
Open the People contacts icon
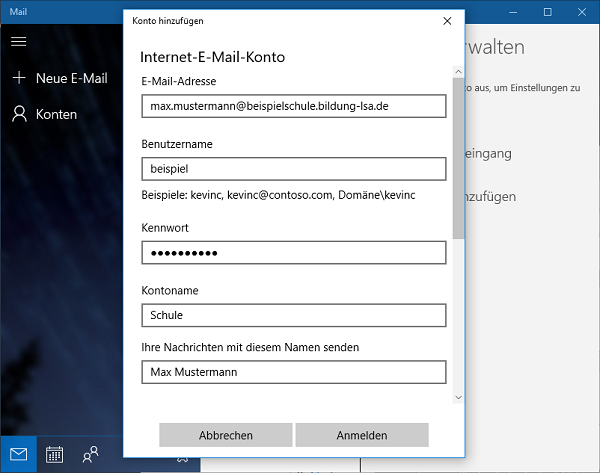coord(90,454)
